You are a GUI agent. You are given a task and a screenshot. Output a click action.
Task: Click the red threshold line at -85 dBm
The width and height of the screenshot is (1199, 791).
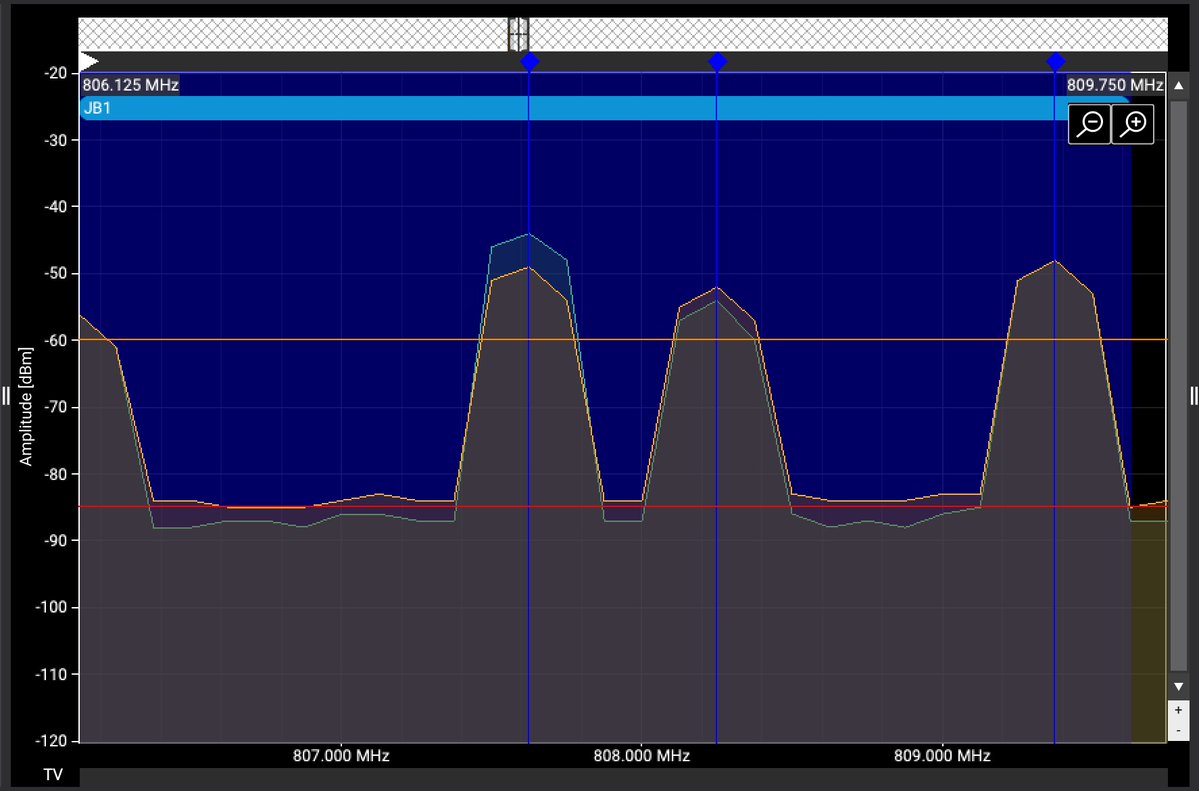point(623,507)
